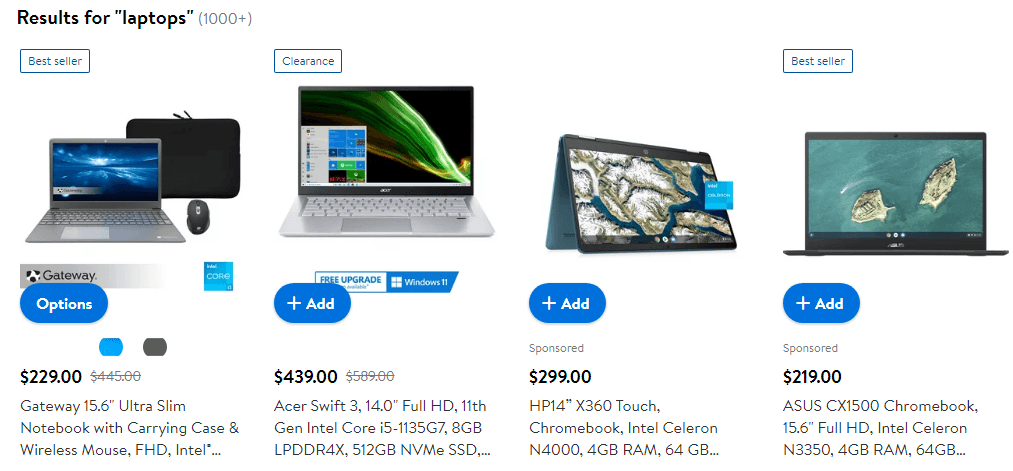
Task: Add the Acer Swift 3 to cart
Action: (x=312, y=304)
